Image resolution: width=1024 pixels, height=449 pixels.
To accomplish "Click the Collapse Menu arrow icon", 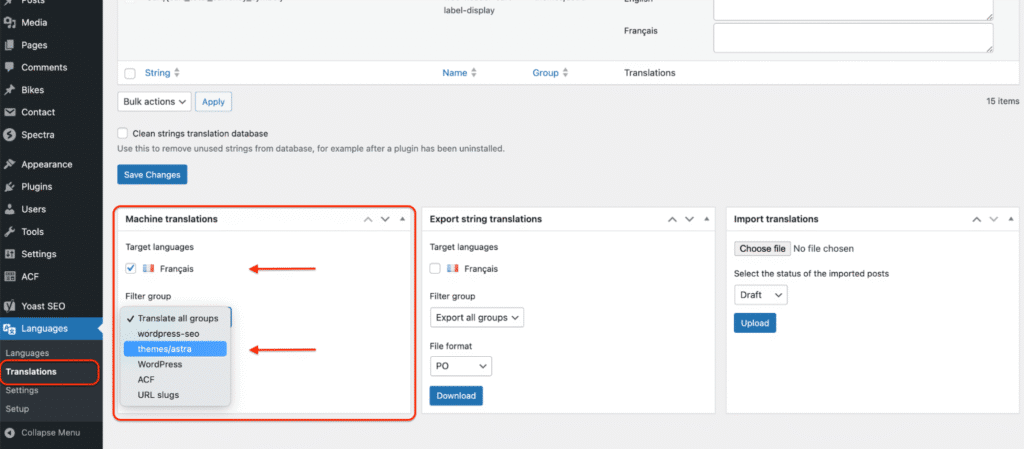I will pos(9,433).
